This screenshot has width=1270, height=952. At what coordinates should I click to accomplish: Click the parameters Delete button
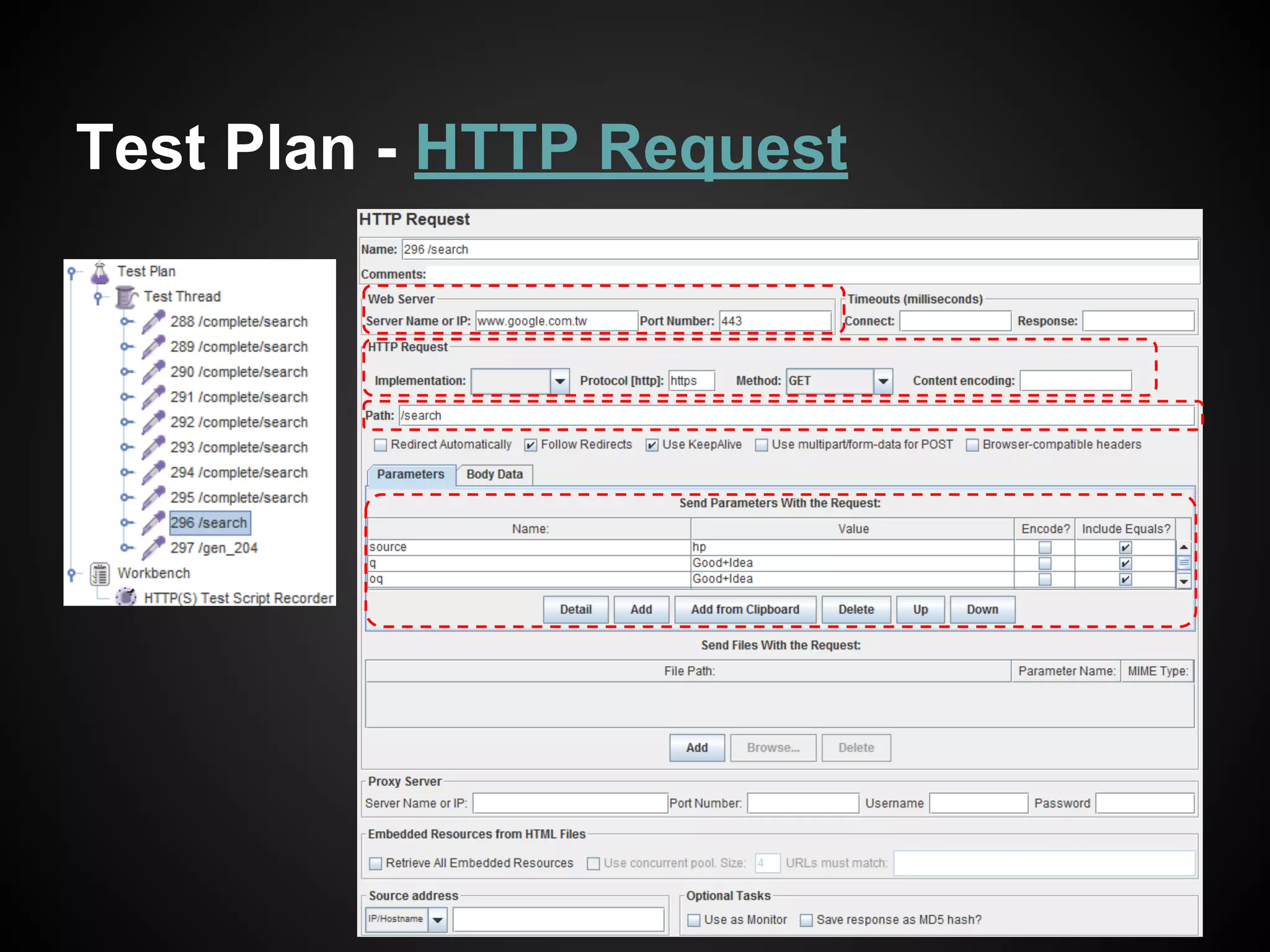click(x=856, y=610)
